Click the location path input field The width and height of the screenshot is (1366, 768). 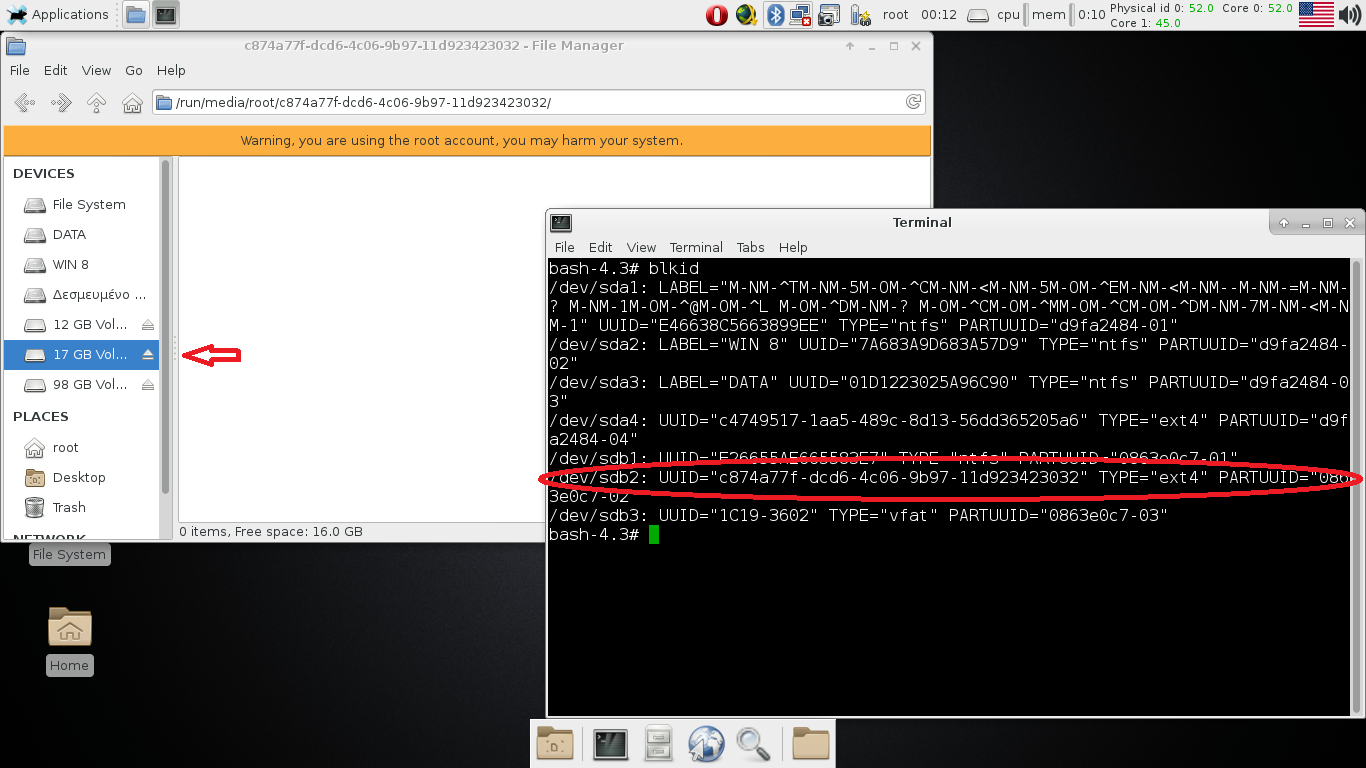coord(530,102)
